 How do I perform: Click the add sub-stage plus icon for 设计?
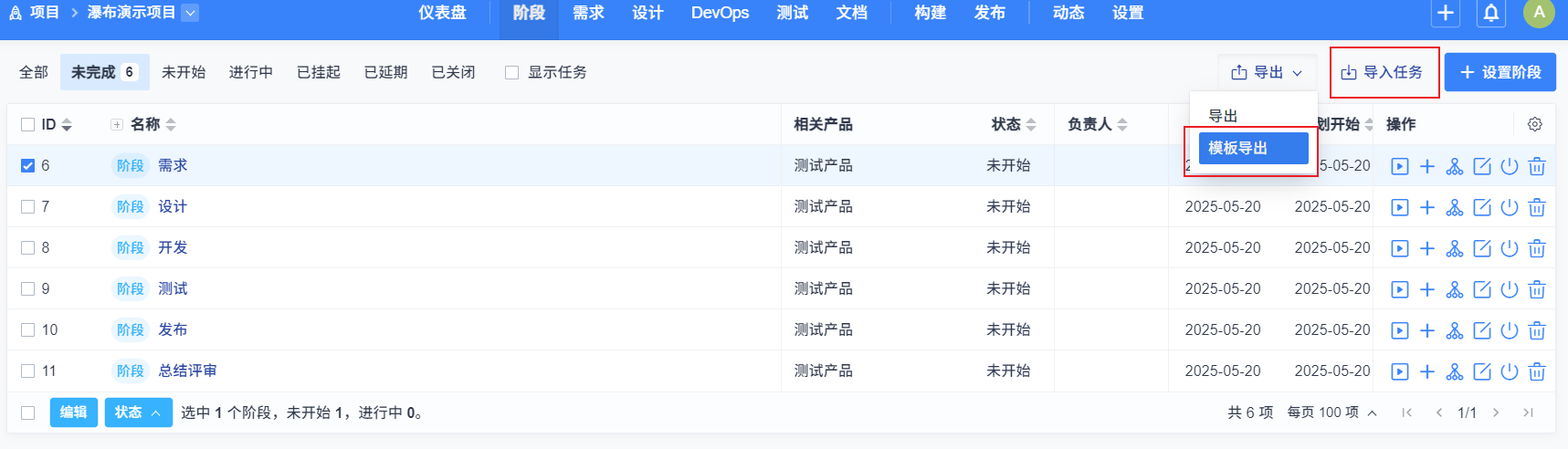click(x=1427, y=207)
